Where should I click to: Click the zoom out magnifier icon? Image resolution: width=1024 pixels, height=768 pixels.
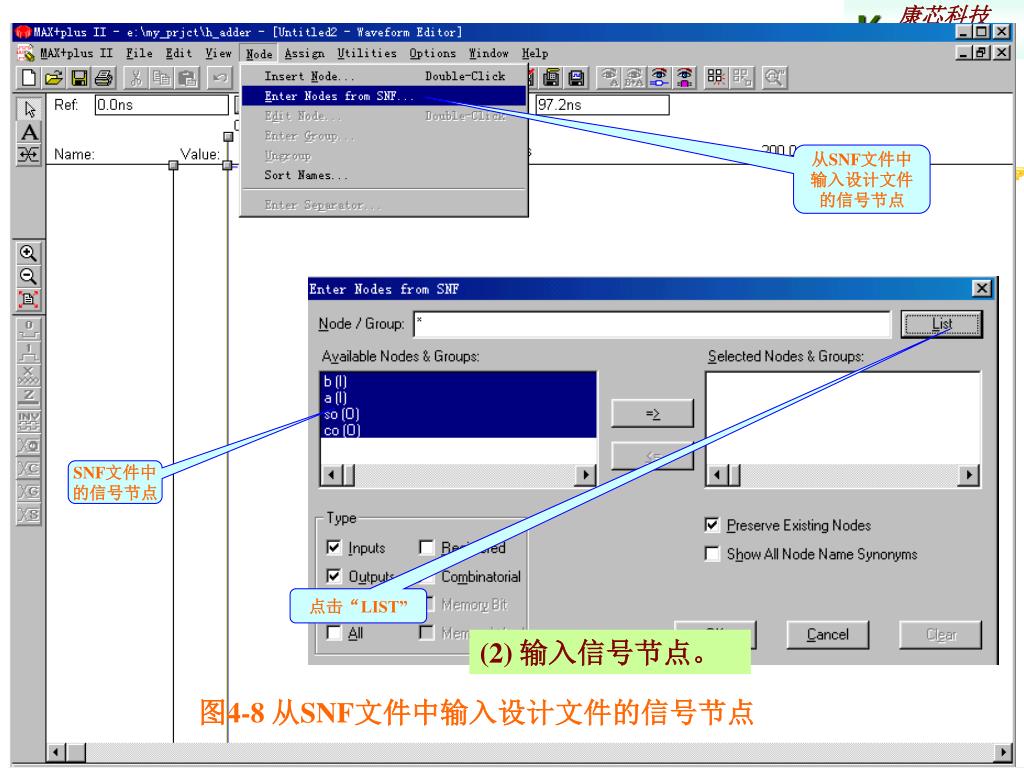28,276
